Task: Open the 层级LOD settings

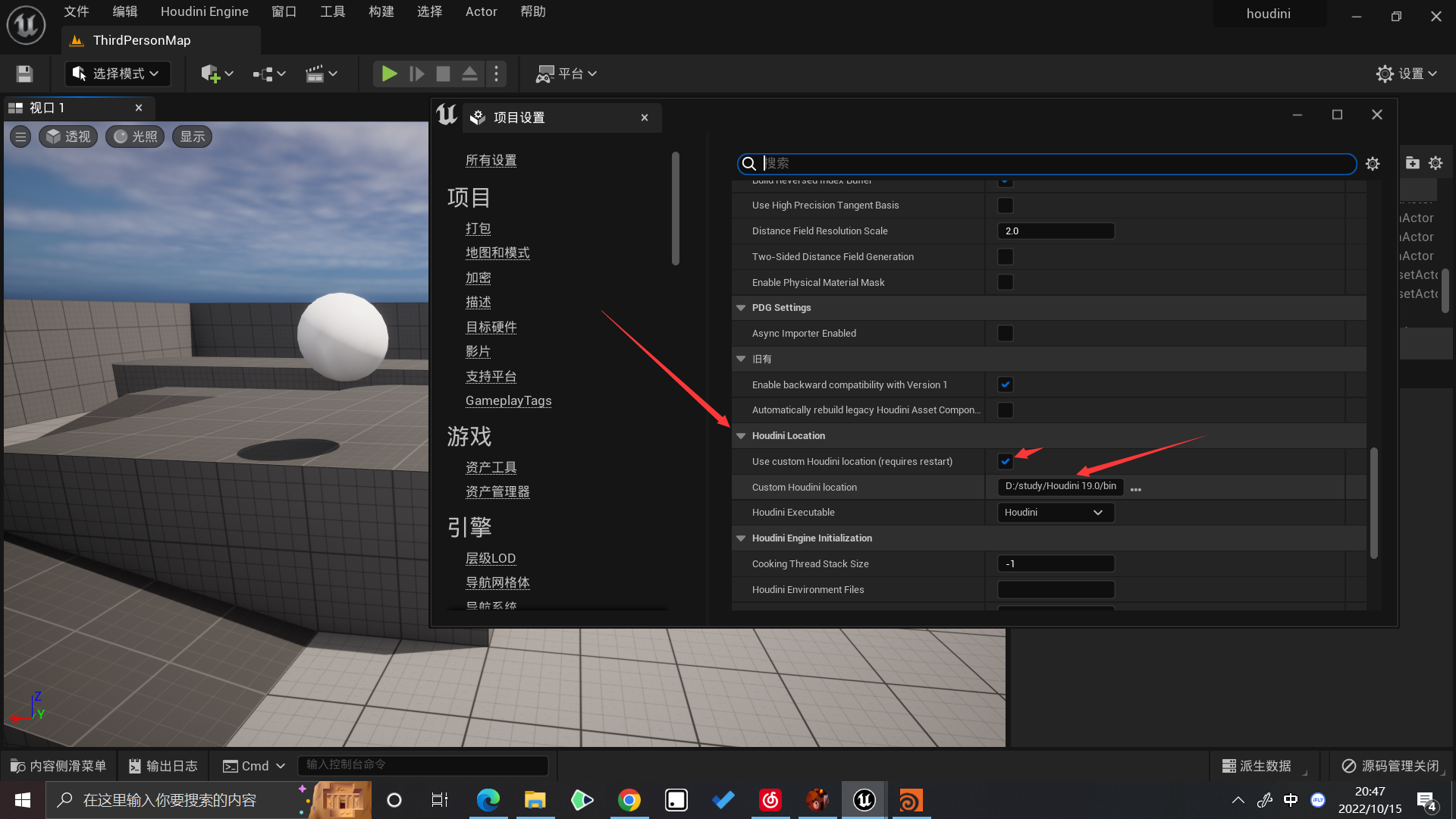Action: tap(490, 559)
